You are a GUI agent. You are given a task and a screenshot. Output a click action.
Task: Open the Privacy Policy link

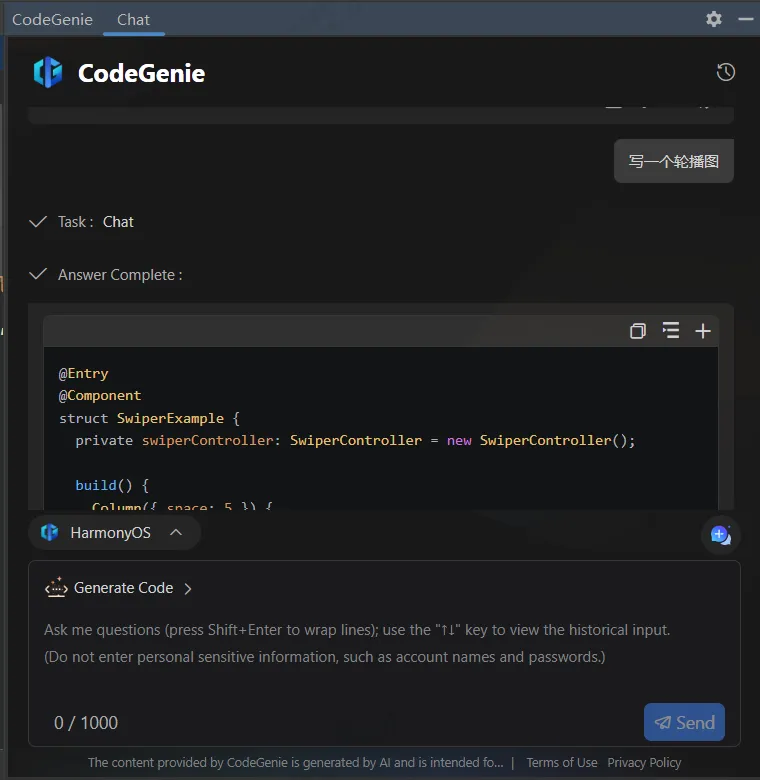(x=644, y=762)
